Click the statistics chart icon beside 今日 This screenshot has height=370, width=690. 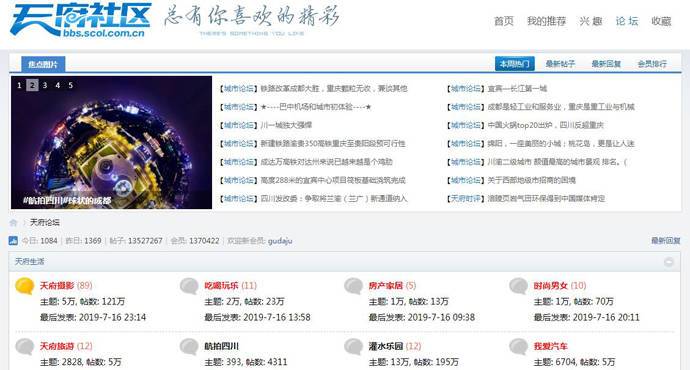(x=13, y=241)
